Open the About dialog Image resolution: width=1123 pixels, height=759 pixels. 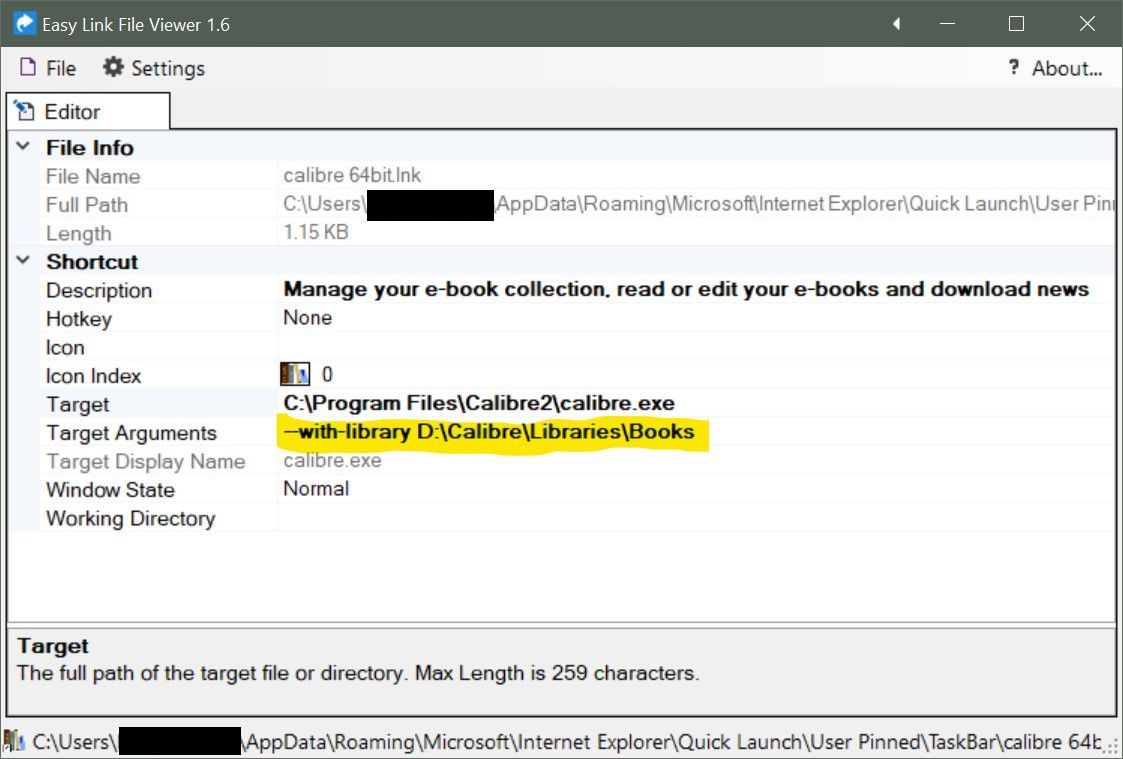point(1055,68)
